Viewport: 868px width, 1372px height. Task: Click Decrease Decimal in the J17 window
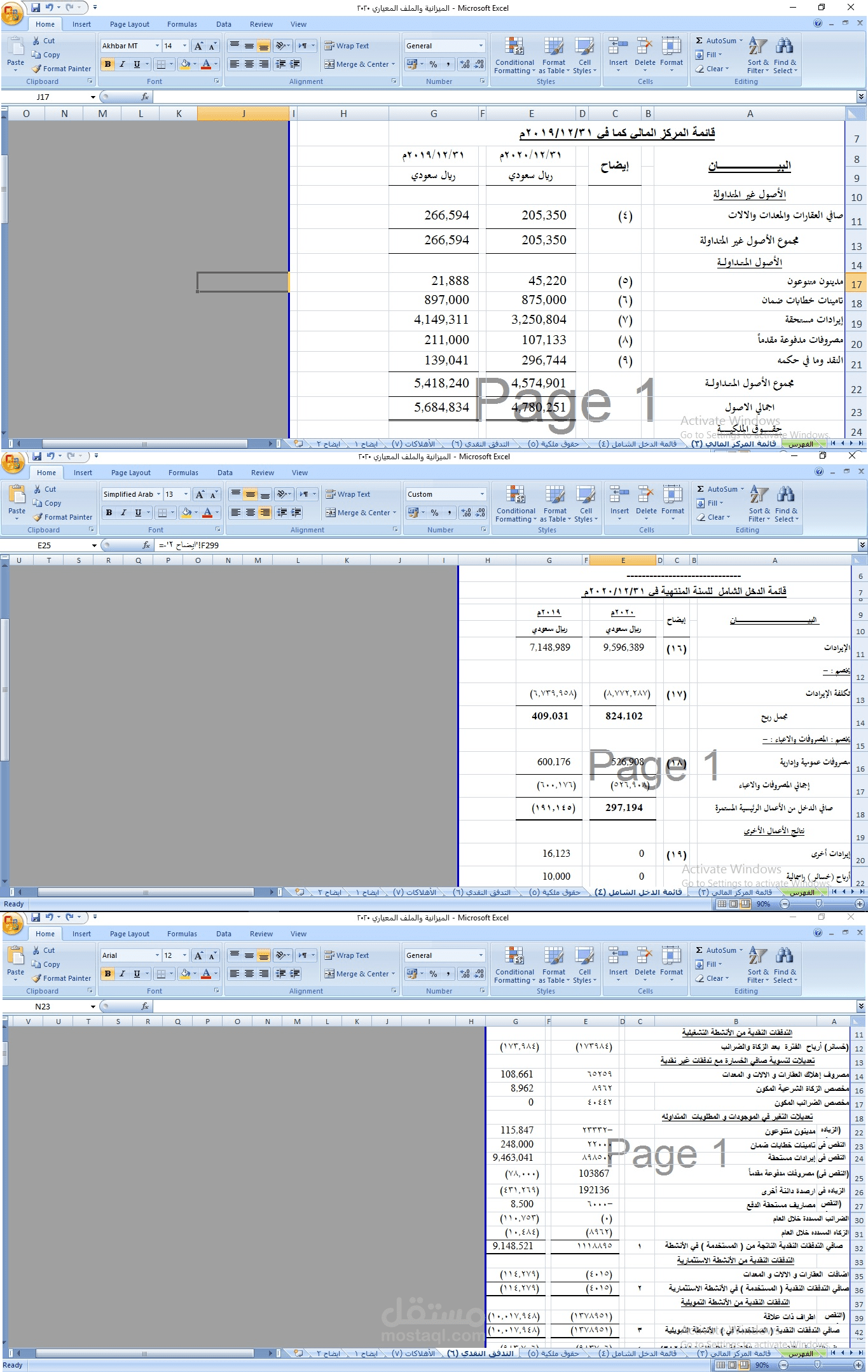479,64
